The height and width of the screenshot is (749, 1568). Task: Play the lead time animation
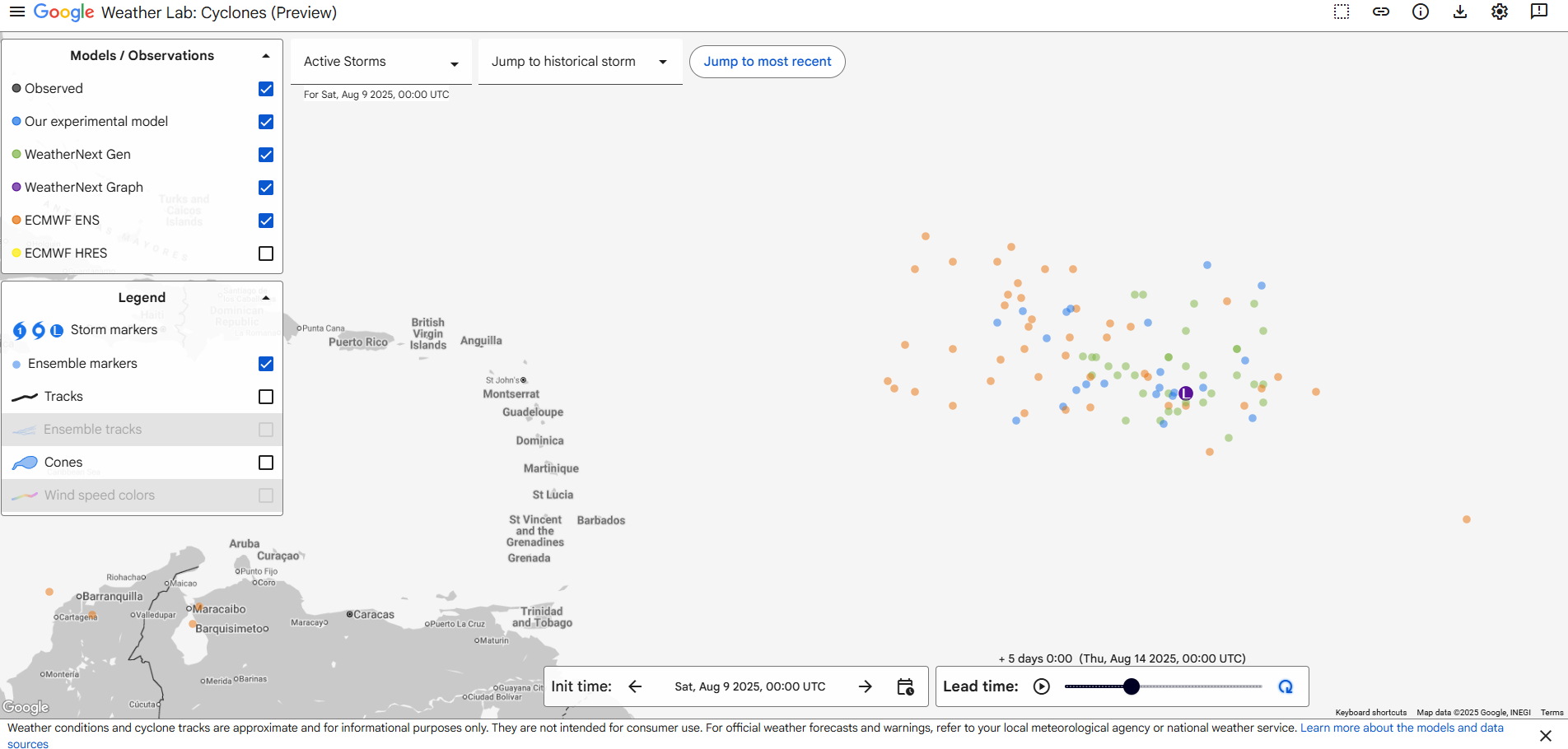click(x=1042, y=686)
